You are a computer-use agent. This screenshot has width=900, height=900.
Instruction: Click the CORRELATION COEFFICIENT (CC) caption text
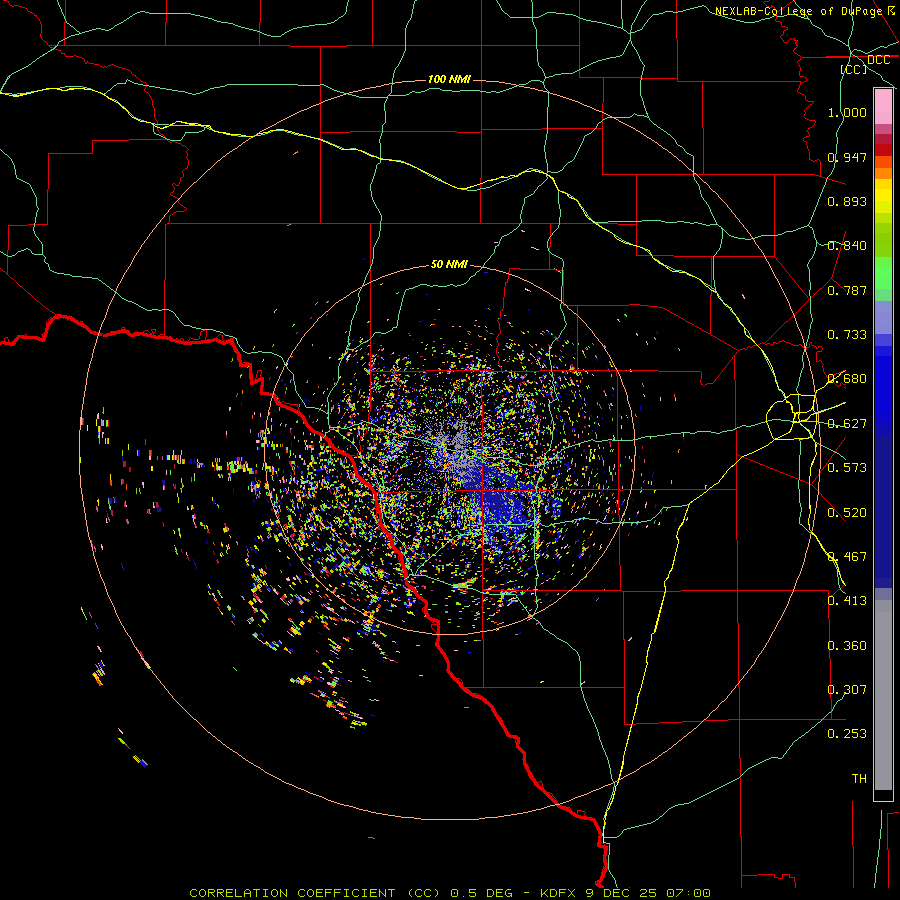(x=315, y=893)
